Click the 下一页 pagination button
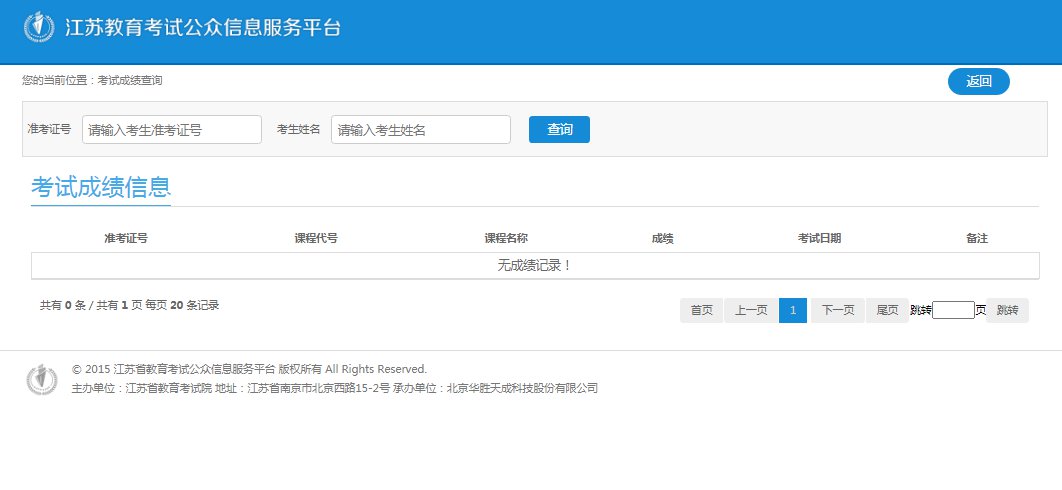Viewport: 1062px width, 490px height. (x=837, y=311)
